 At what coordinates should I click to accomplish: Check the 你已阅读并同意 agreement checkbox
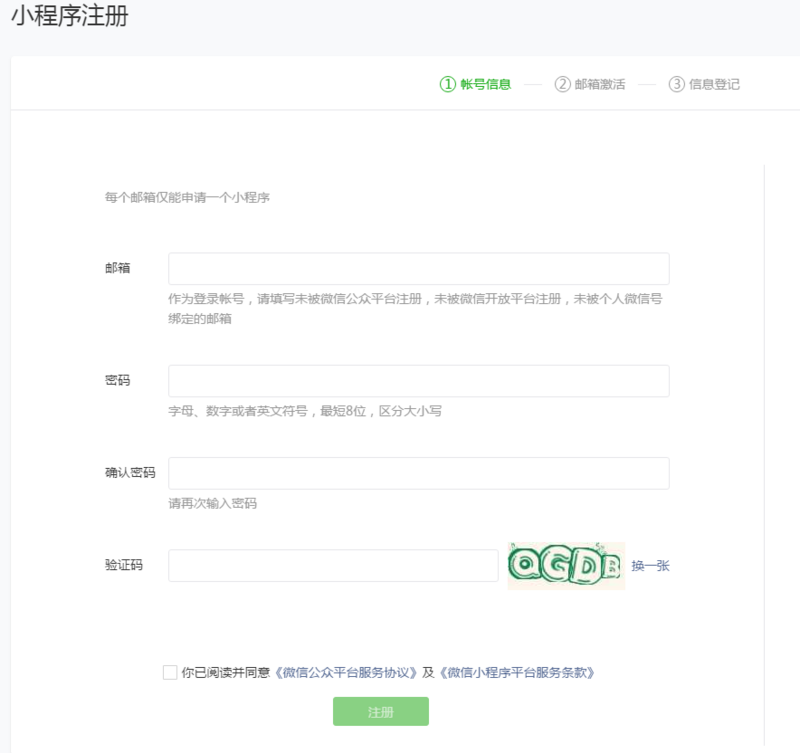point(170,672)
